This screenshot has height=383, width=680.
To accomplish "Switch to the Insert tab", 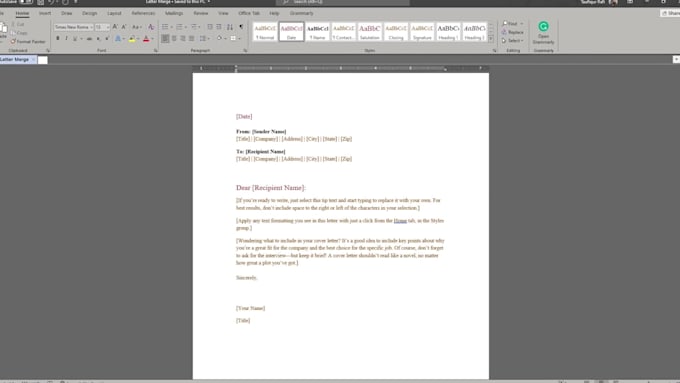I will [45, 13].
